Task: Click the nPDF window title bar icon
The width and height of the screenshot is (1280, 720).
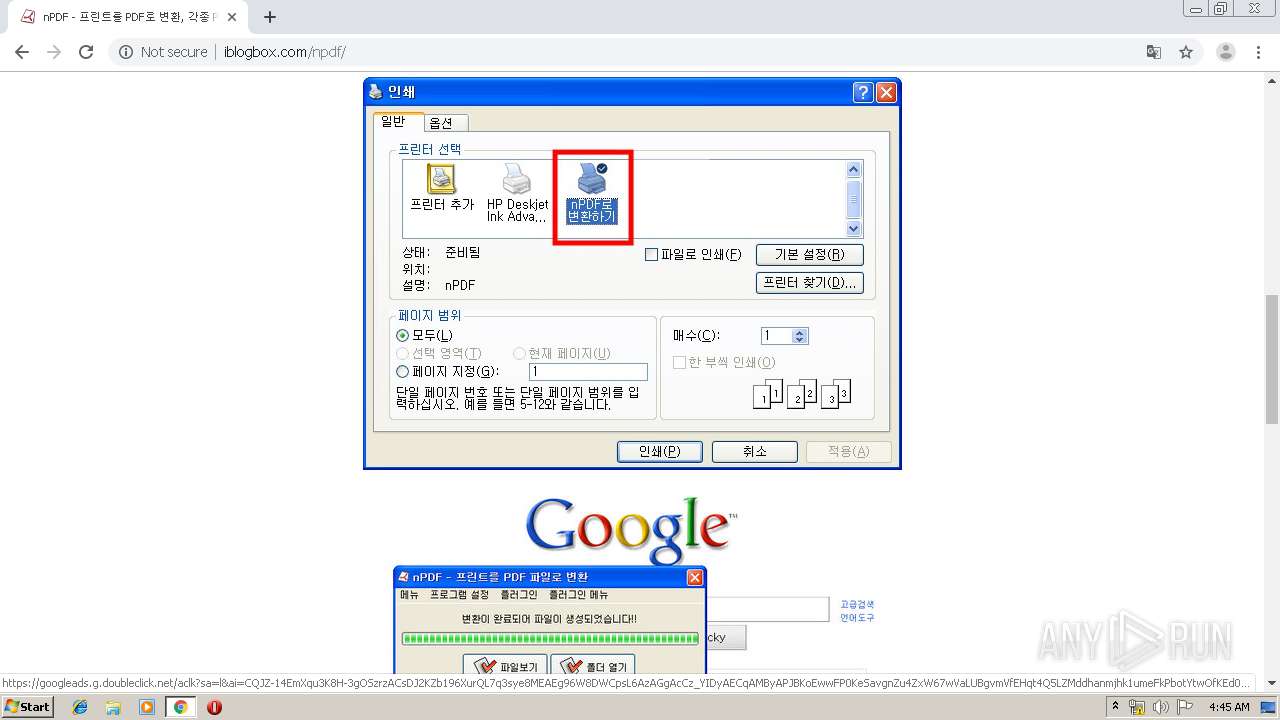Action: click(403, 577)
